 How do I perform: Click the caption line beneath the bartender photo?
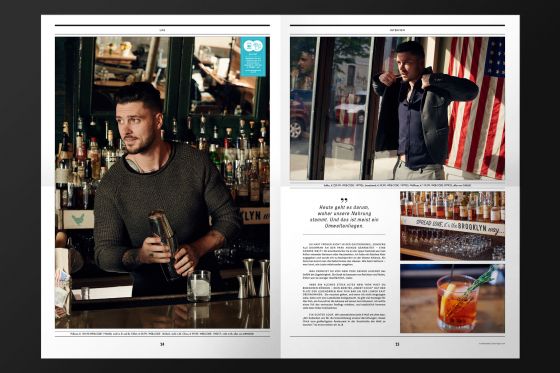coord(162,334)
